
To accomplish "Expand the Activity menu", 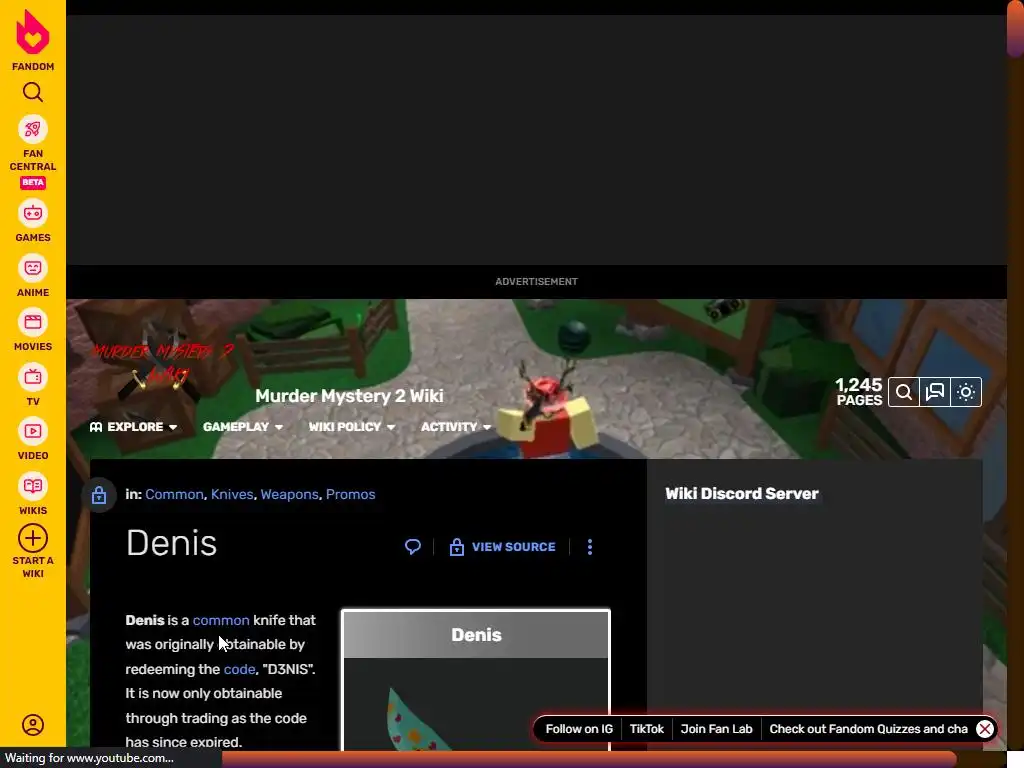I will [x=456, y=427].
